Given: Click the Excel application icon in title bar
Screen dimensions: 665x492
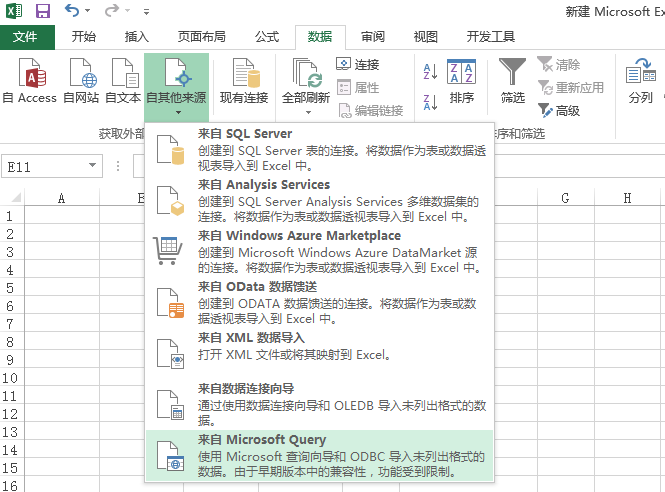Looking at the screenshot, I should coord(14,11).
